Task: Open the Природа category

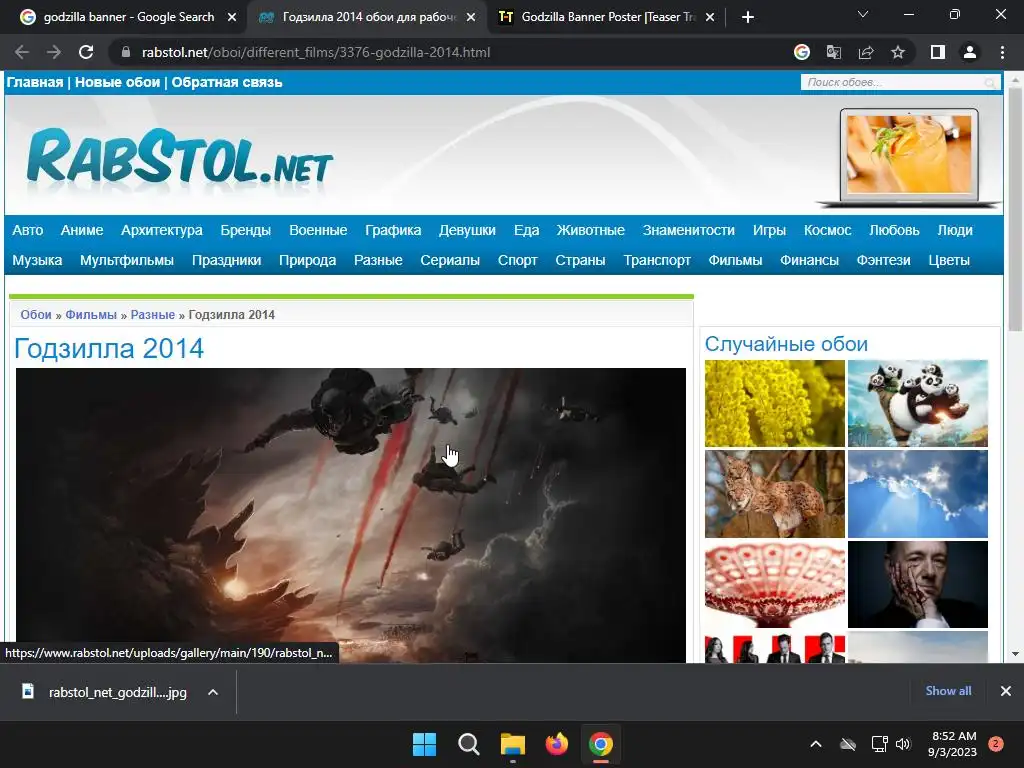Action: pos(308,261)
